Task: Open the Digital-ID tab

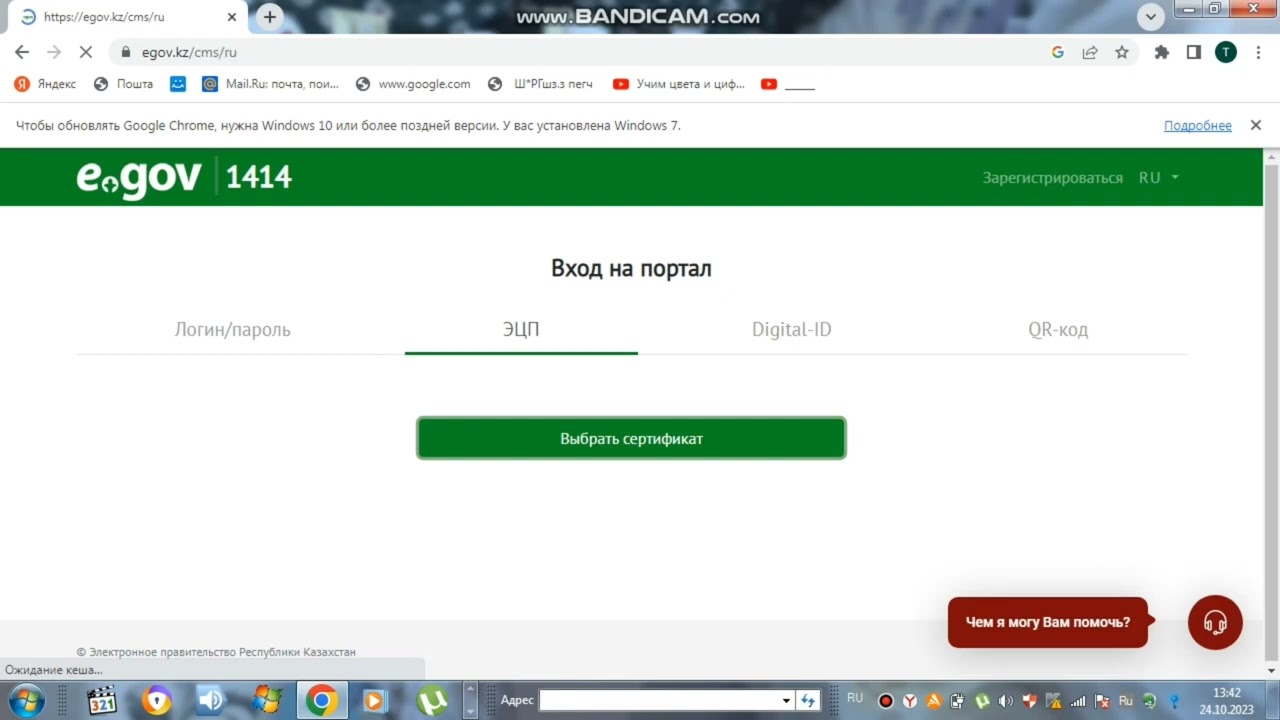Action: click(791, 329)
